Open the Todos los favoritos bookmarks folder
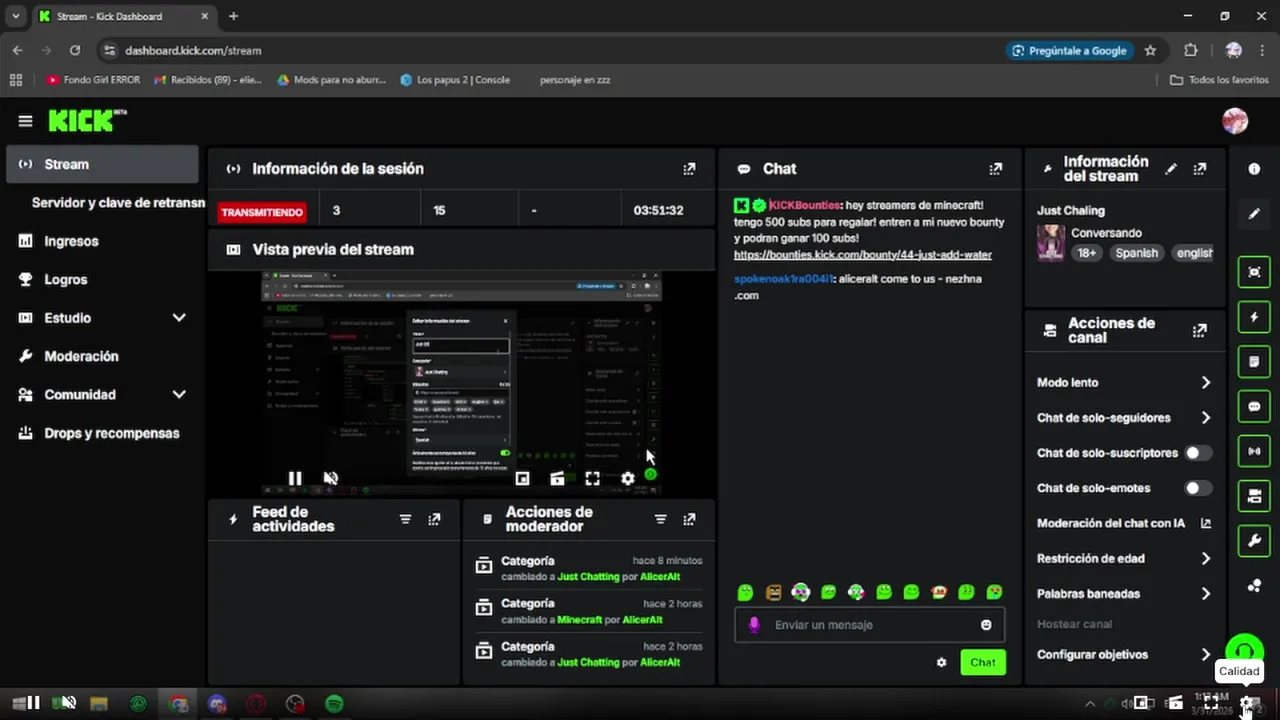The width and height of the screenshot is (1280, 720). 1219,80
